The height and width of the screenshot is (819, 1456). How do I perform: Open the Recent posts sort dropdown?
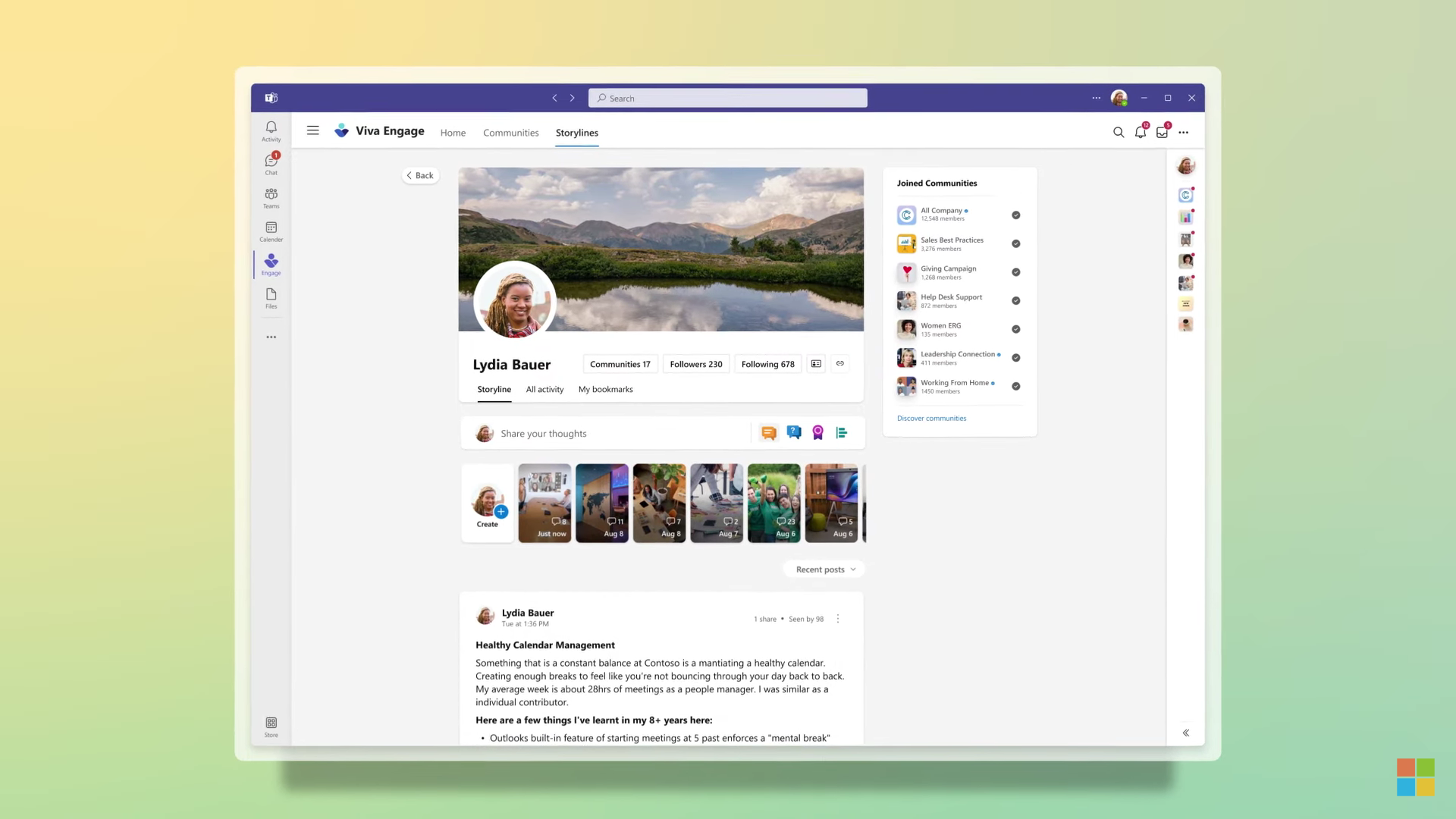[824, 570]
